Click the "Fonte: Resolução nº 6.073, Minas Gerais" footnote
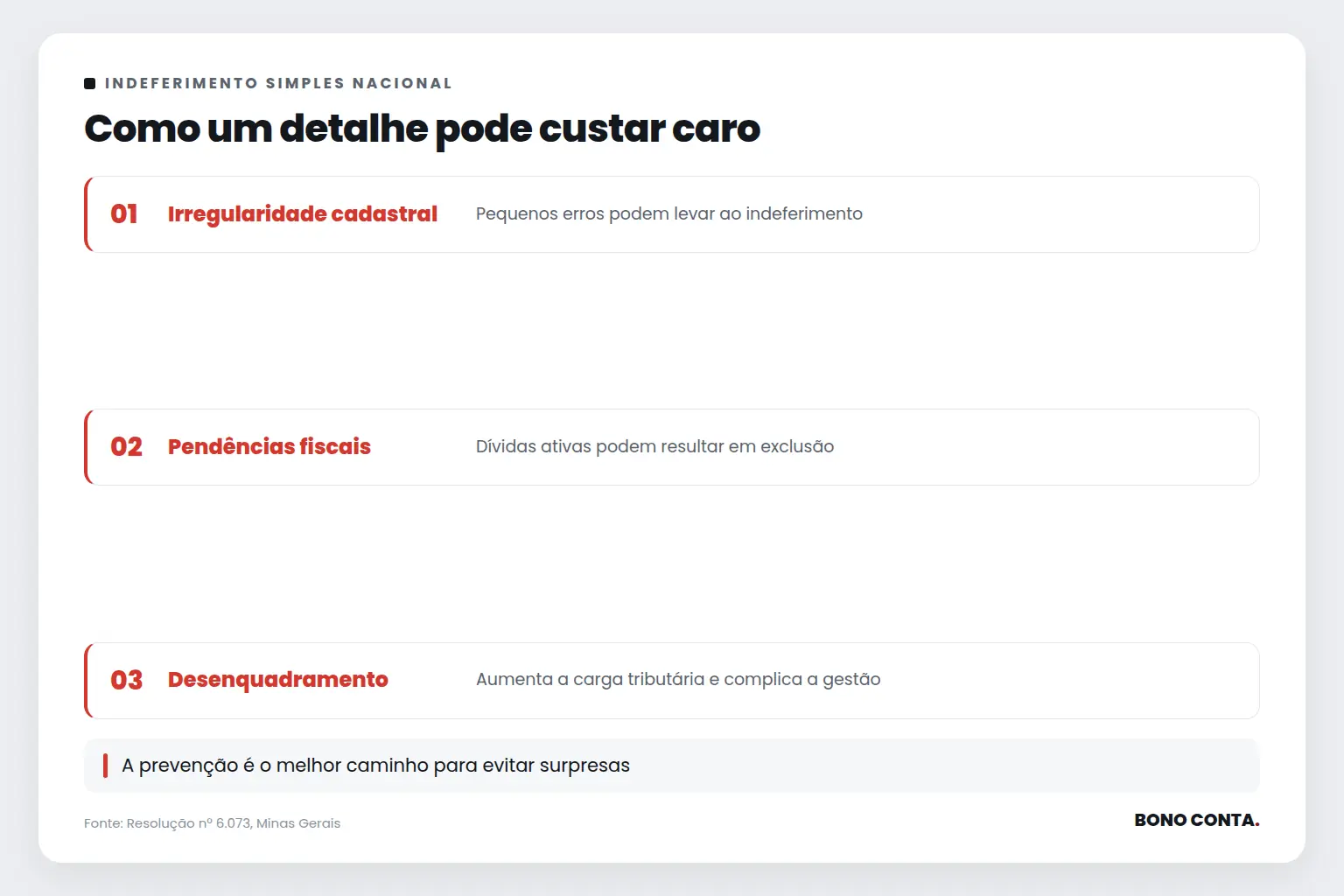Viewport: 1344px width, 896px height. click(212, 823)
